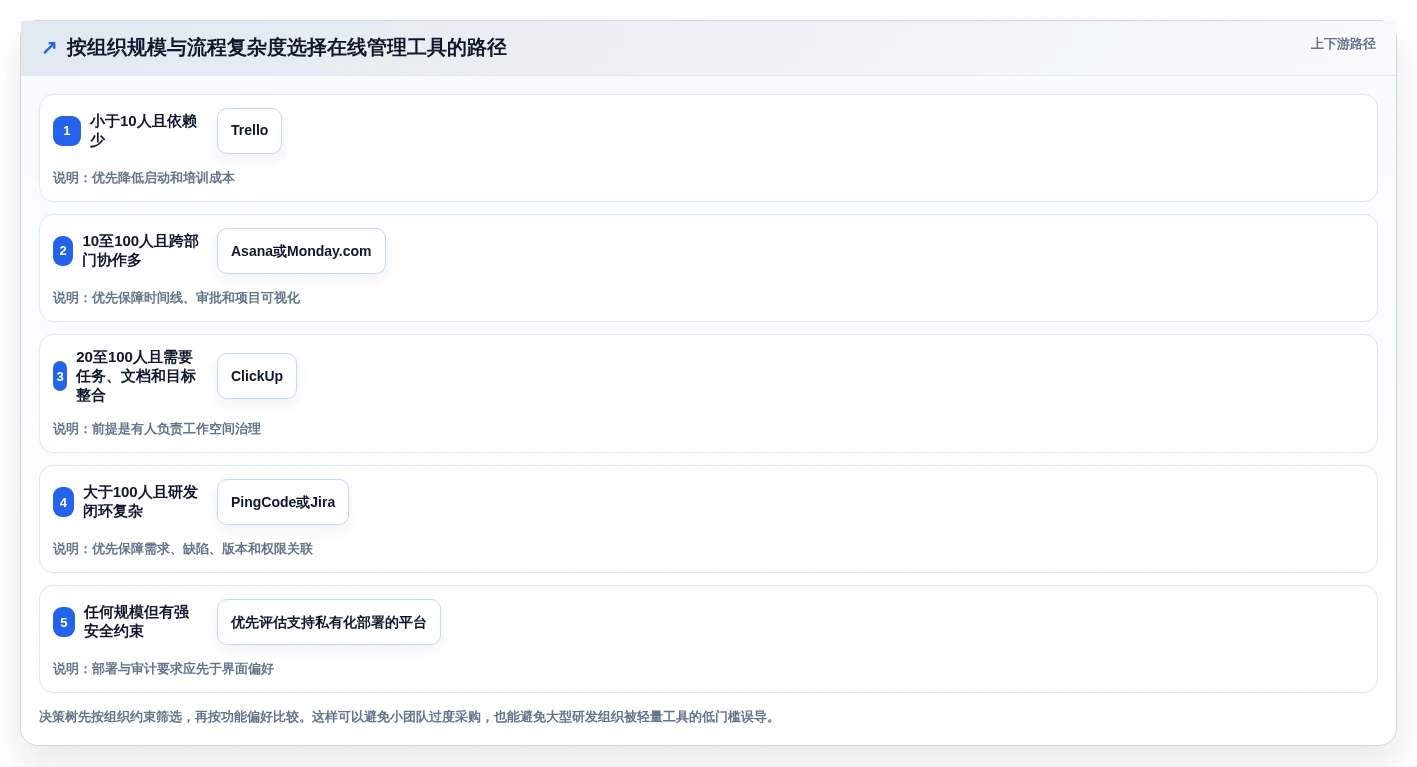
Task: Click the Trello tool chip
Action: (249, 131)
